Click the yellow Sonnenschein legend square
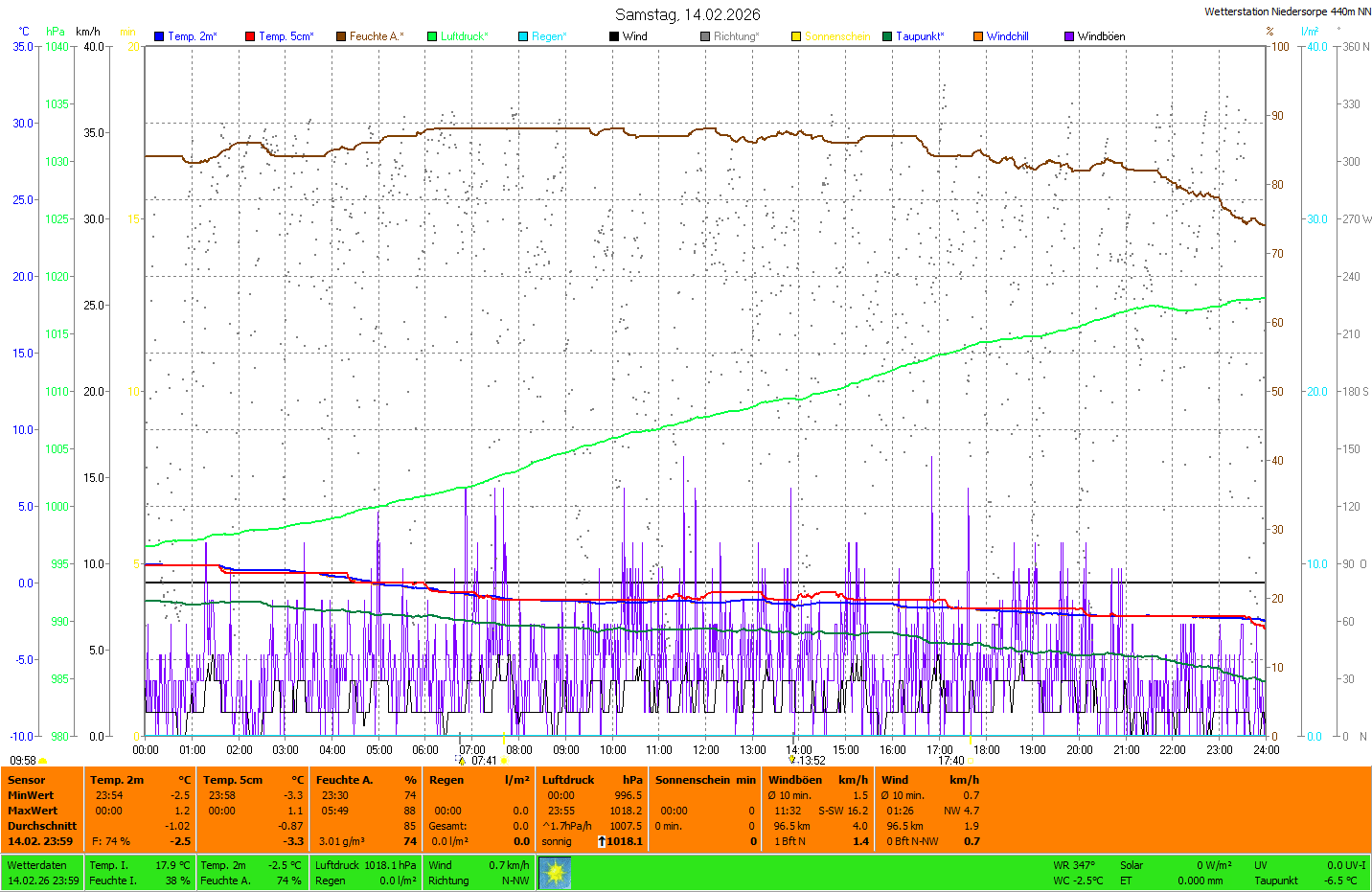 pyautogui.click(x=796, y=36)
